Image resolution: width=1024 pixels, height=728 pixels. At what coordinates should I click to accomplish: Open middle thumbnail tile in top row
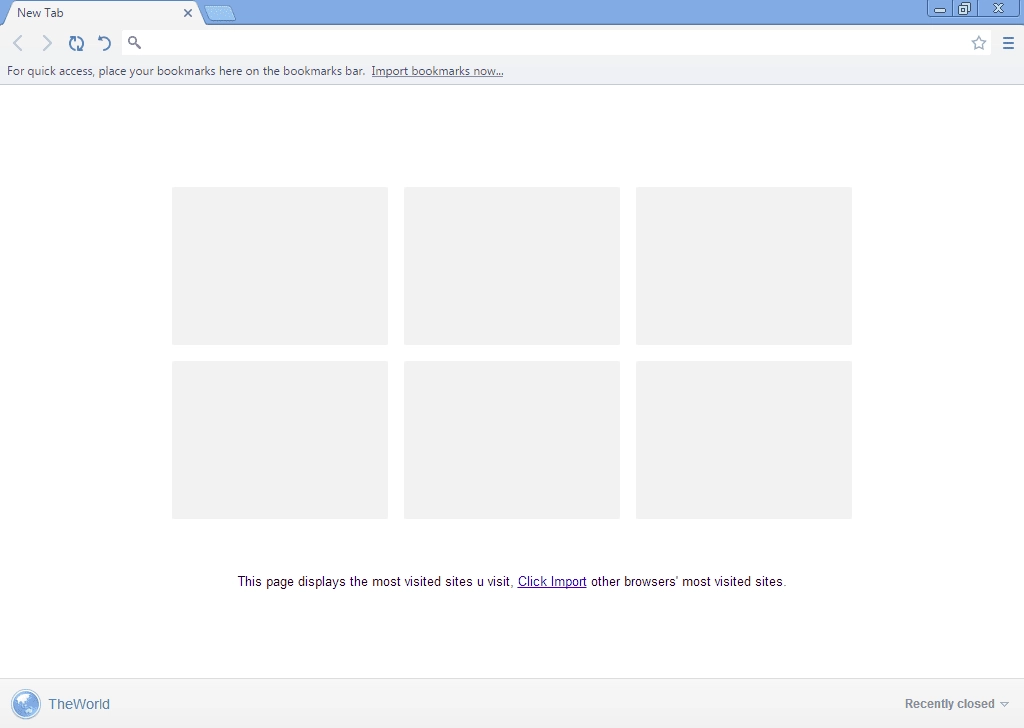pos(511,266)
